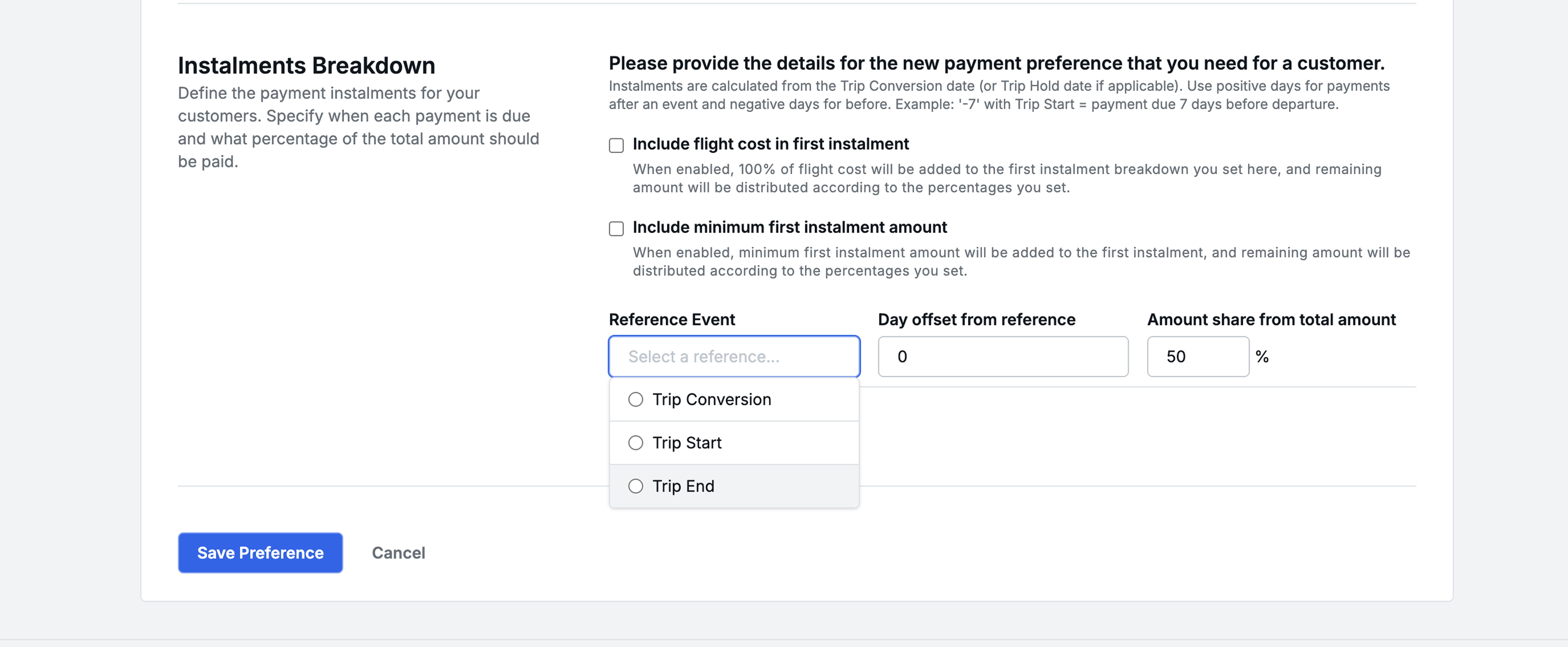Select the Trip Conversion radio circle
This screenshot has height=647, width=1568.
coord(635,400)
